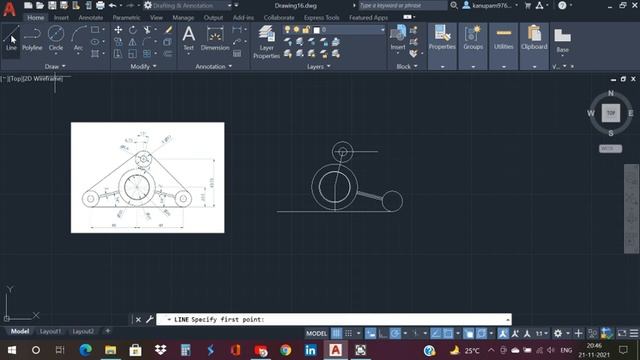The image size is (640, 360).
Task: Open Layer Properties manager
Action: 267,41
